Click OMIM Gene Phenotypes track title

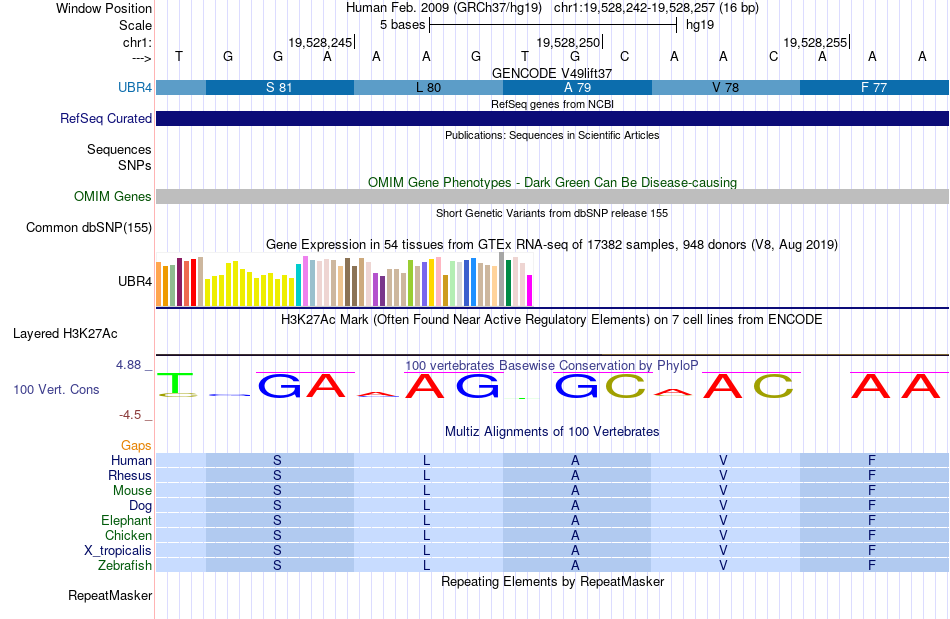[x=552, y=182]
